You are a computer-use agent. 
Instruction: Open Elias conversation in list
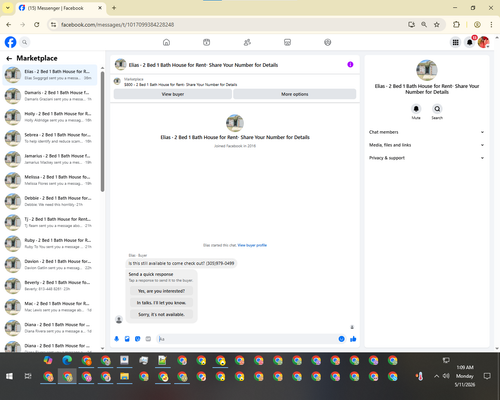point(50,75)
